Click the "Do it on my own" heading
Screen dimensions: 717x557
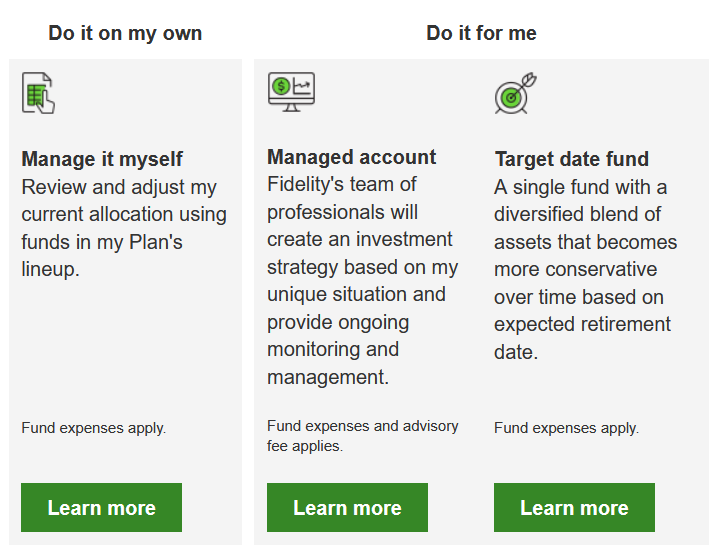[125, 33]
